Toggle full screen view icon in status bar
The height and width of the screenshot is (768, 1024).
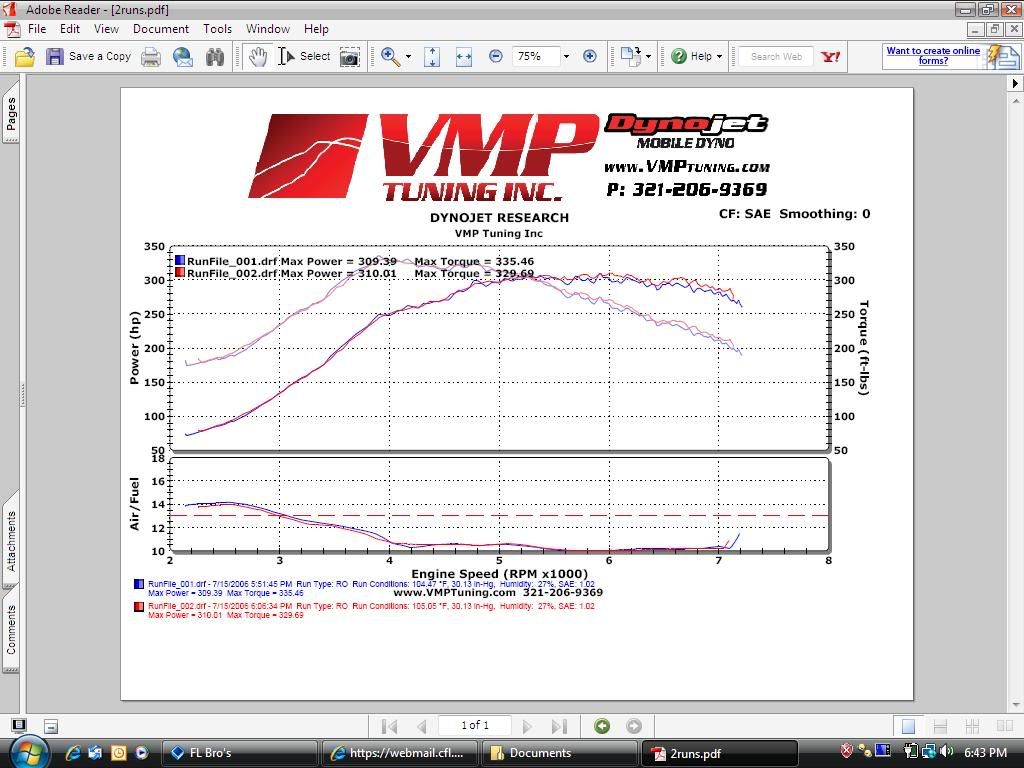pos(20,726)
